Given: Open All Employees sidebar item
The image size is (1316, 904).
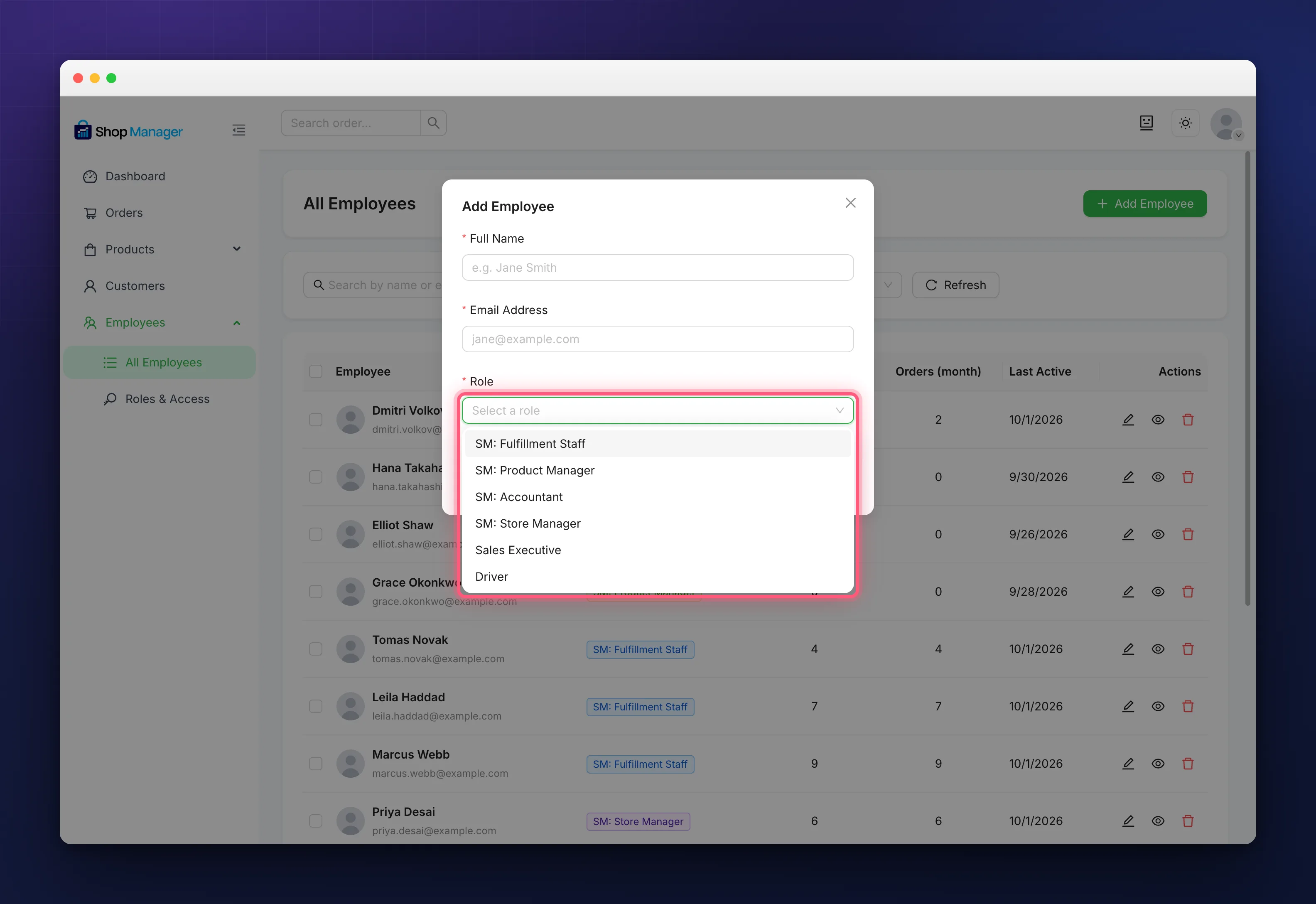Looking at the screenshot, I should click(160, 363).
